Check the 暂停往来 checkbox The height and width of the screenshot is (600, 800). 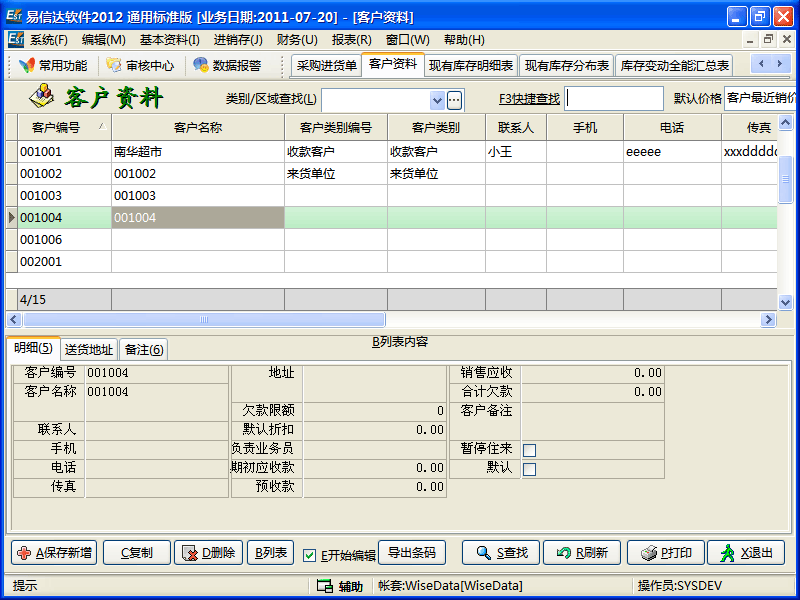[529, 450]
